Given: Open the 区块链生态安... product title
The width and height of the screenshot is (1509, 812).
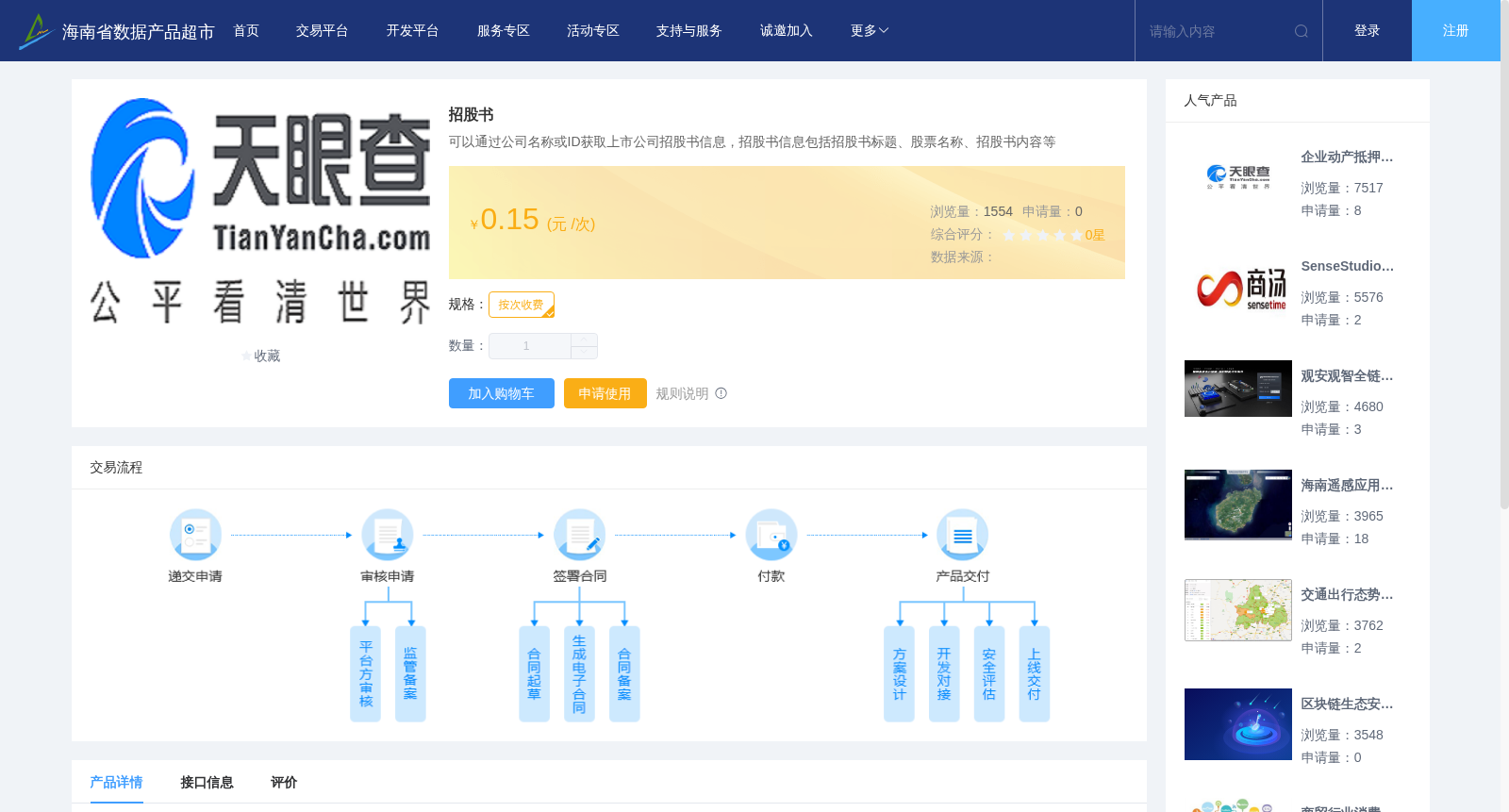Looking at the screenshot, I should (x=1347, y=704).
